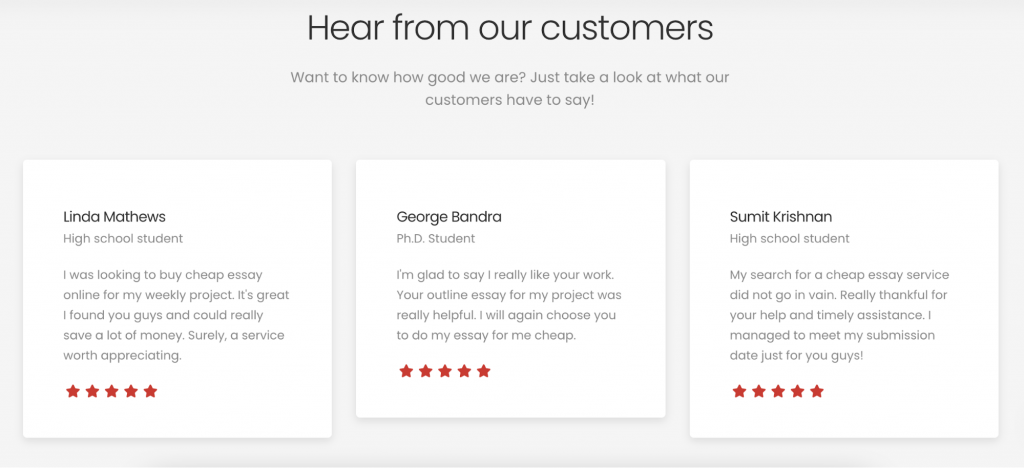The image size is (1024, 468).
Task: Click fourth star in George Bandra's rating
Action: coord(464,371)
